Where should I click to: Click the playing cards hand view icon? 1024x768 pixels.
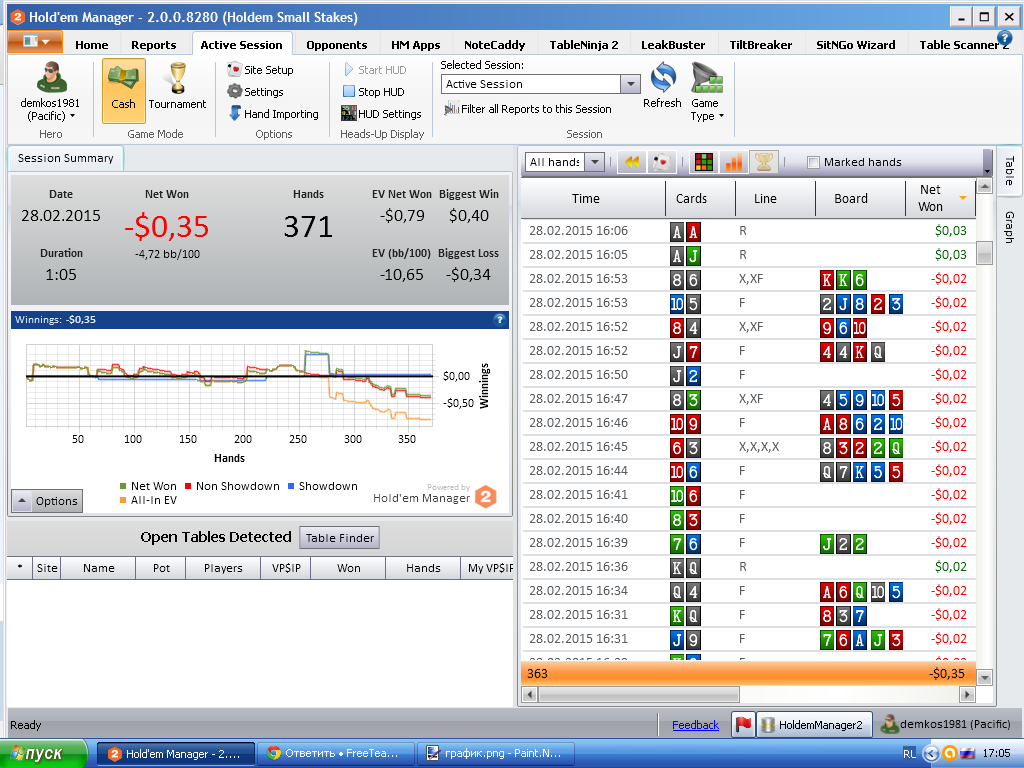(x=662, y=162)
